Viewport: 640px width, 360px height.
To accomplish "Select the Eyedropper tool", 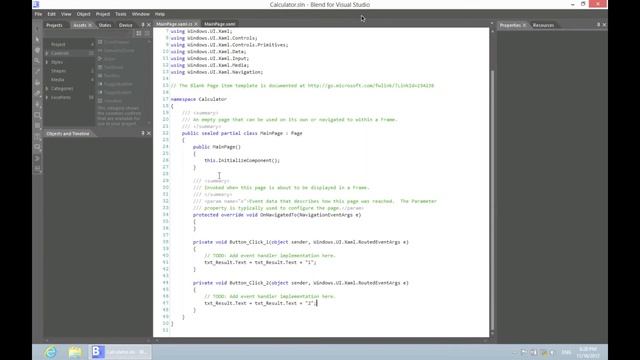I will pos(38,72).
